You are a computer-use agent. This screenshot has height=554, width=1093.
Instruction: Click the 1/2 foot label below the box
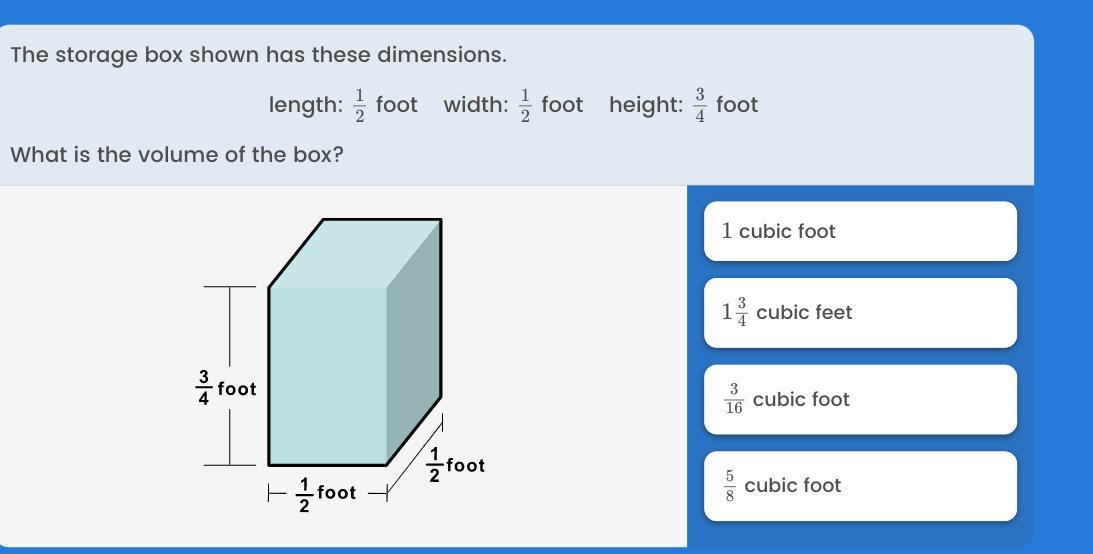(x=326, y=493)
